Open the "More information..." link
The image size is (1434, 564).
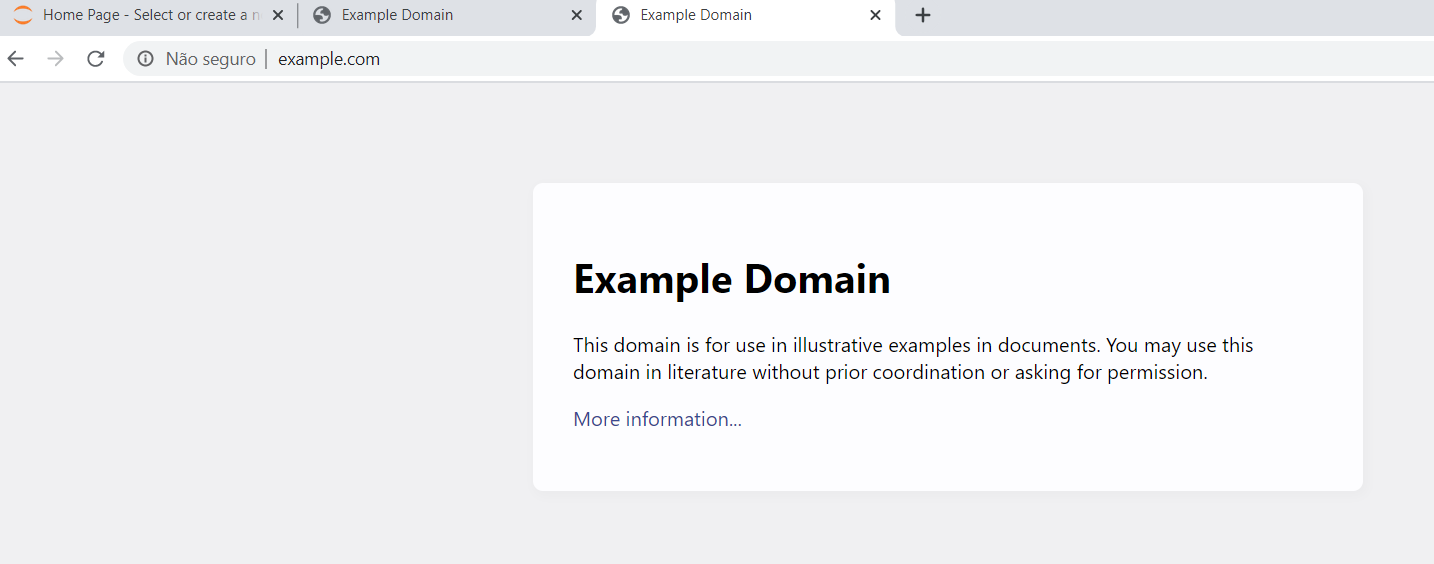657,419
